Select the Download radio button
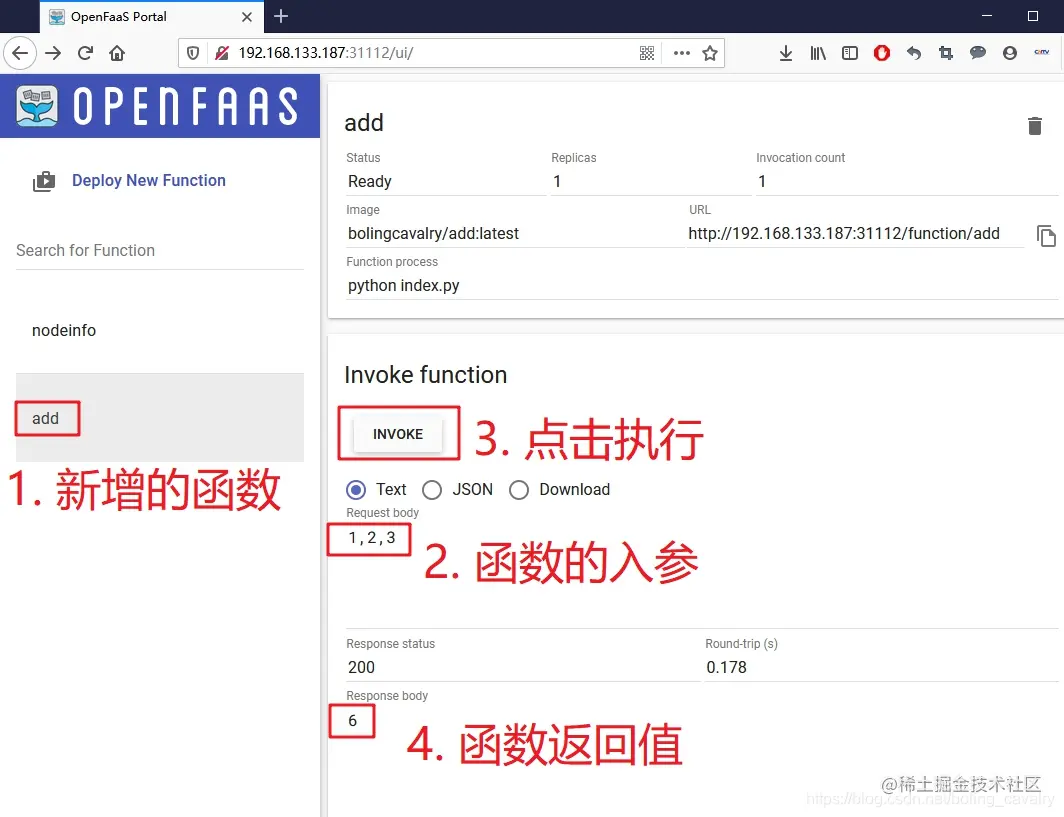This screenshot has height=817, width=1064. click(x=519, y=490)
